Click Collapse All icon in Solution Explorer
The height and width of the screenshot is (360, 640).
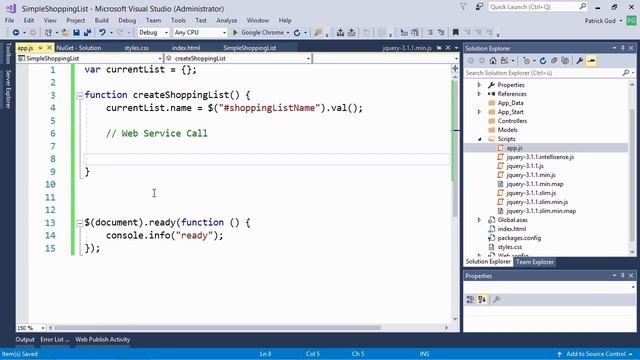click(554, 61)
